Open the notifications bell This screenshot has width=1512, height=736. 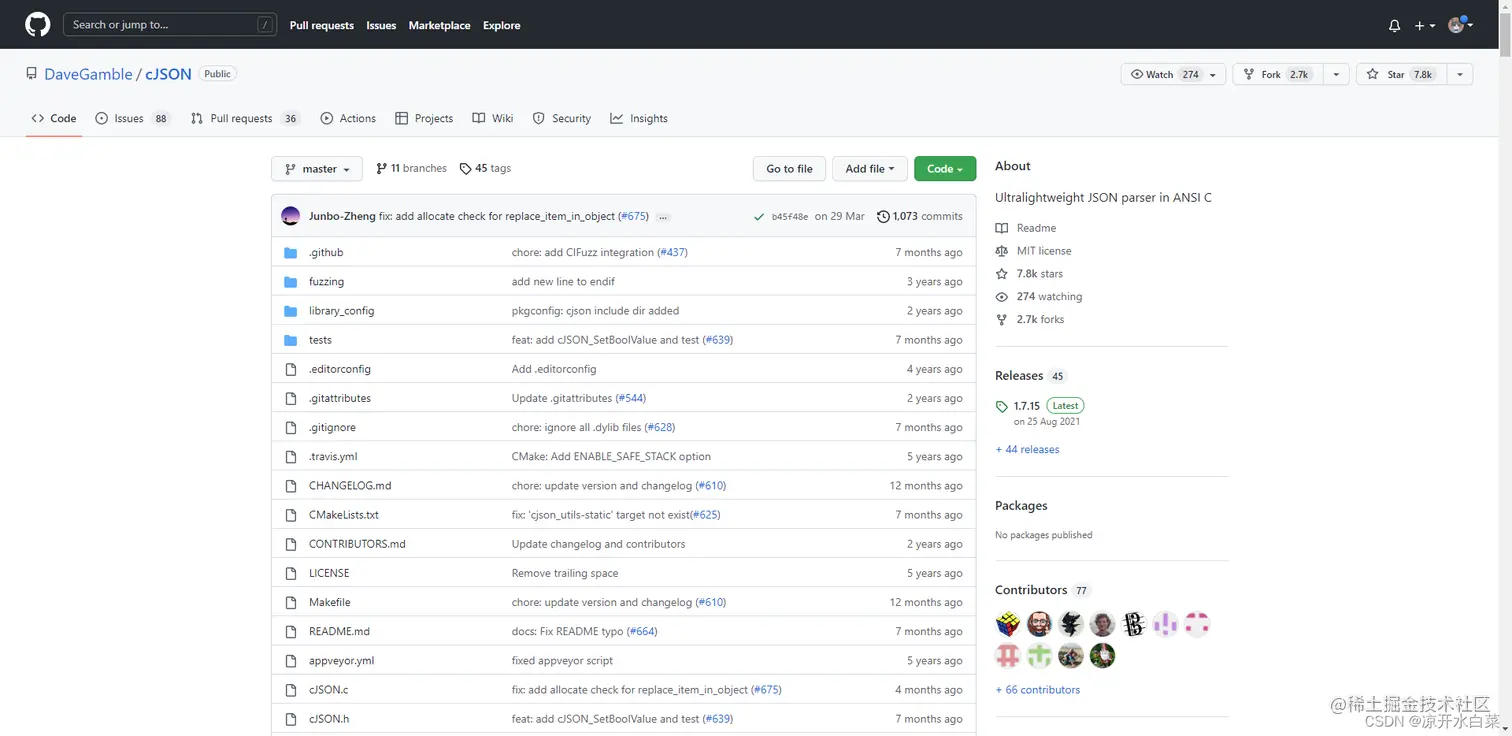pos(1394,26)
